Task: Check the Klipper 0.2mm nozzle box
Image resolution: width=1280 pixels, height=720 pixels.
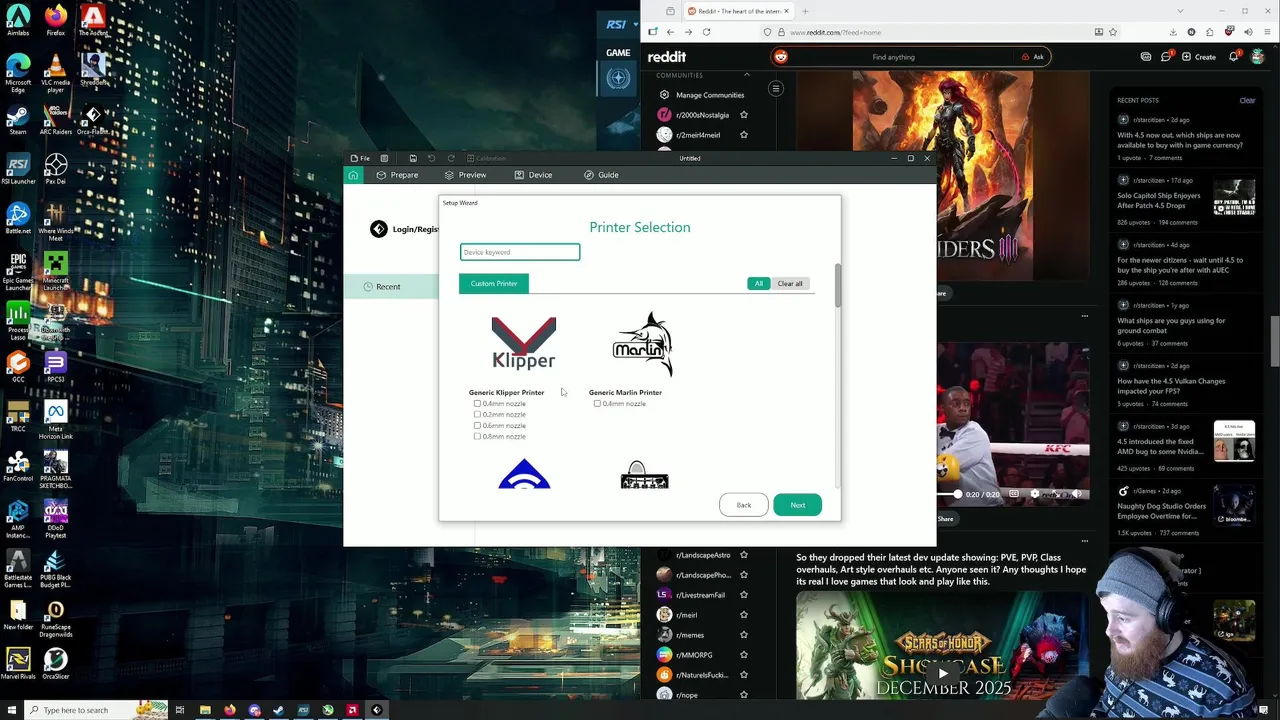Action: 477,415
